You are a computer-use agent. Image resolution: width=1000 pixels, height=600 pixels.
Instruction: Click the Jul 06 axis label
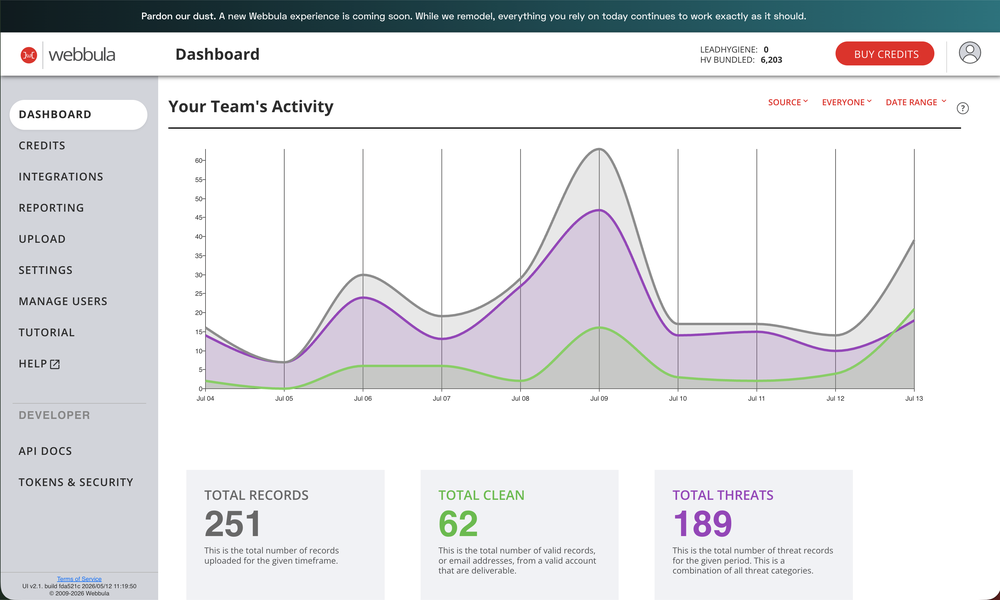(x=363, y=399)
